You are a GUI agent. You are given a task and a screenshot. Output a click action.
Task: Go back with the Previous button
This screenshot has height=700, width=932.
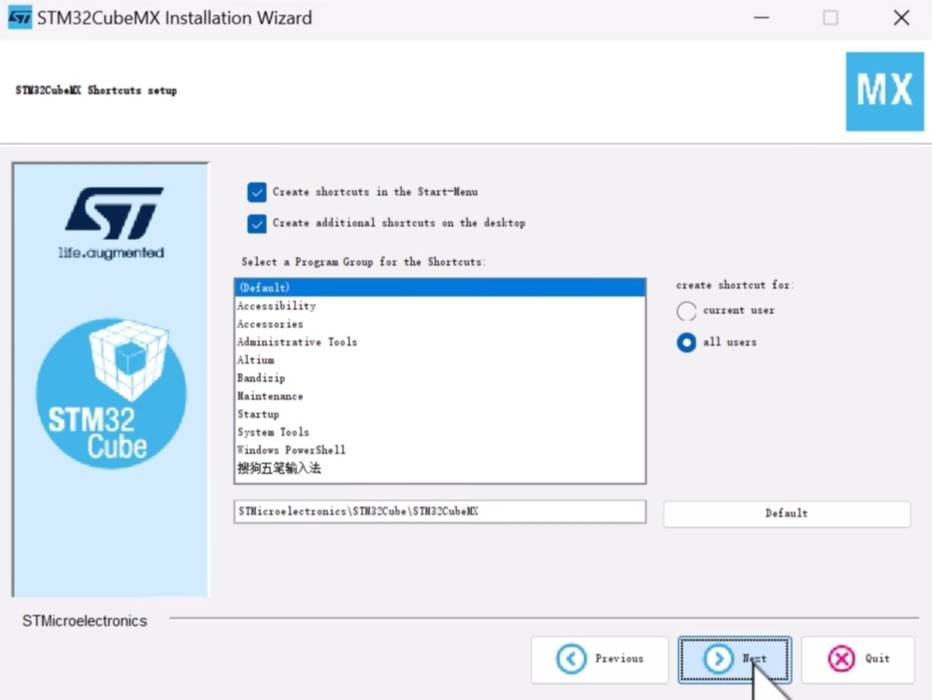600,659
